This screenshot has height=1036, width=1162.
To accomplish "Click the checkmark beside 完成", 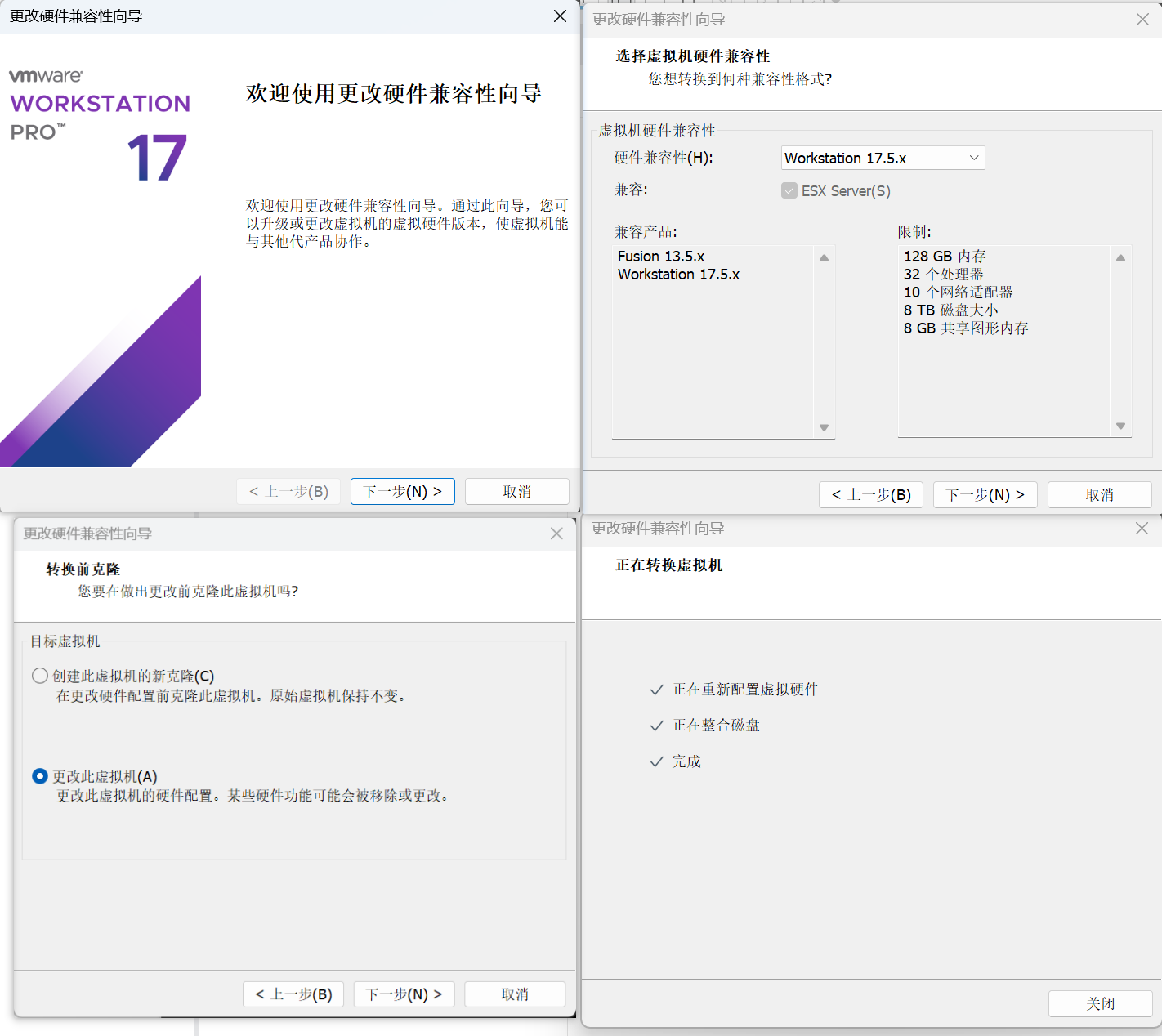I will tap(656, 761).
